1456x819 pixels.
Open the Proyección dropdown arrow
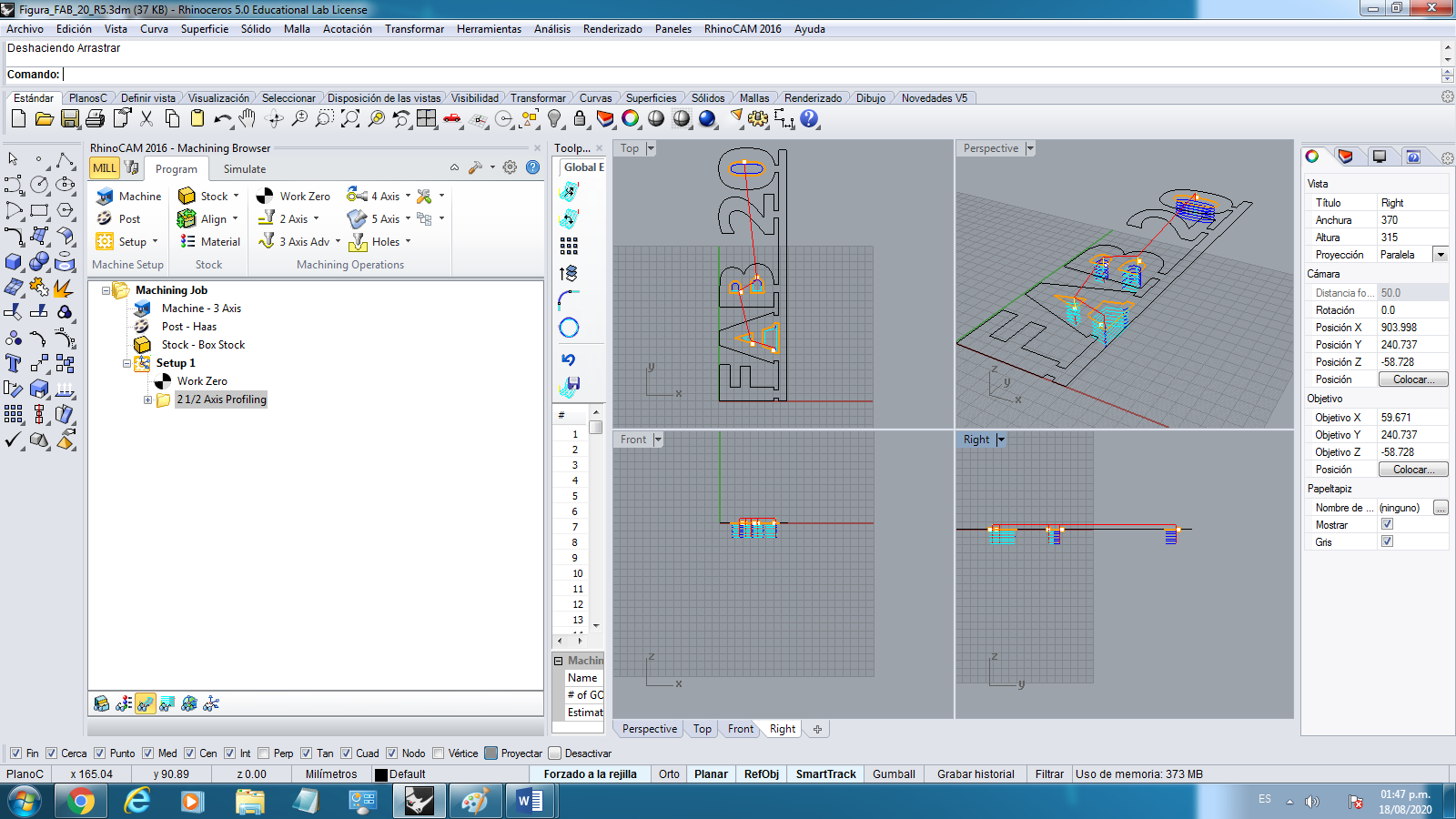click(1440, 255)
